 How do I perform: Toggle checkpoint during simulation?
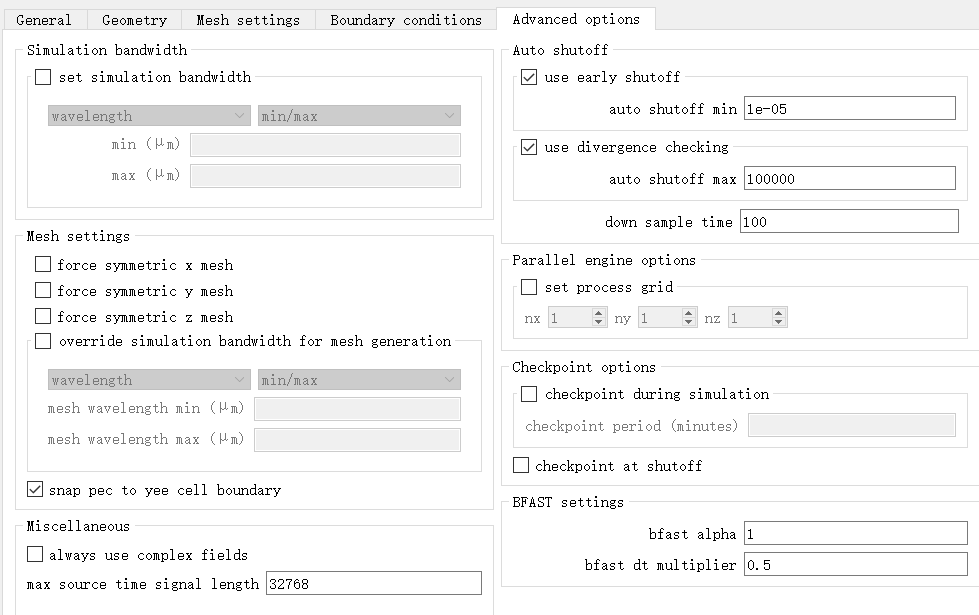[529, 394]
